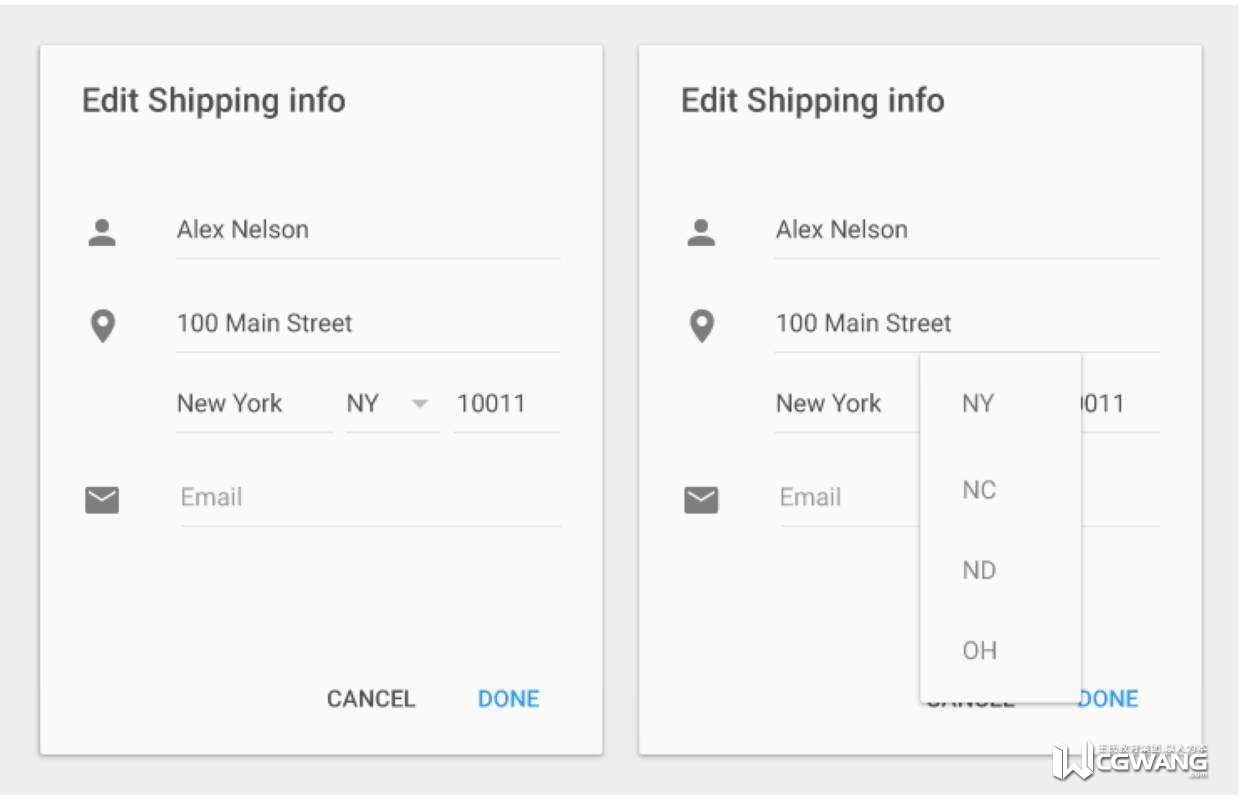
Task: Click the person icon in left dialog
Action: (x=102, y=232)
